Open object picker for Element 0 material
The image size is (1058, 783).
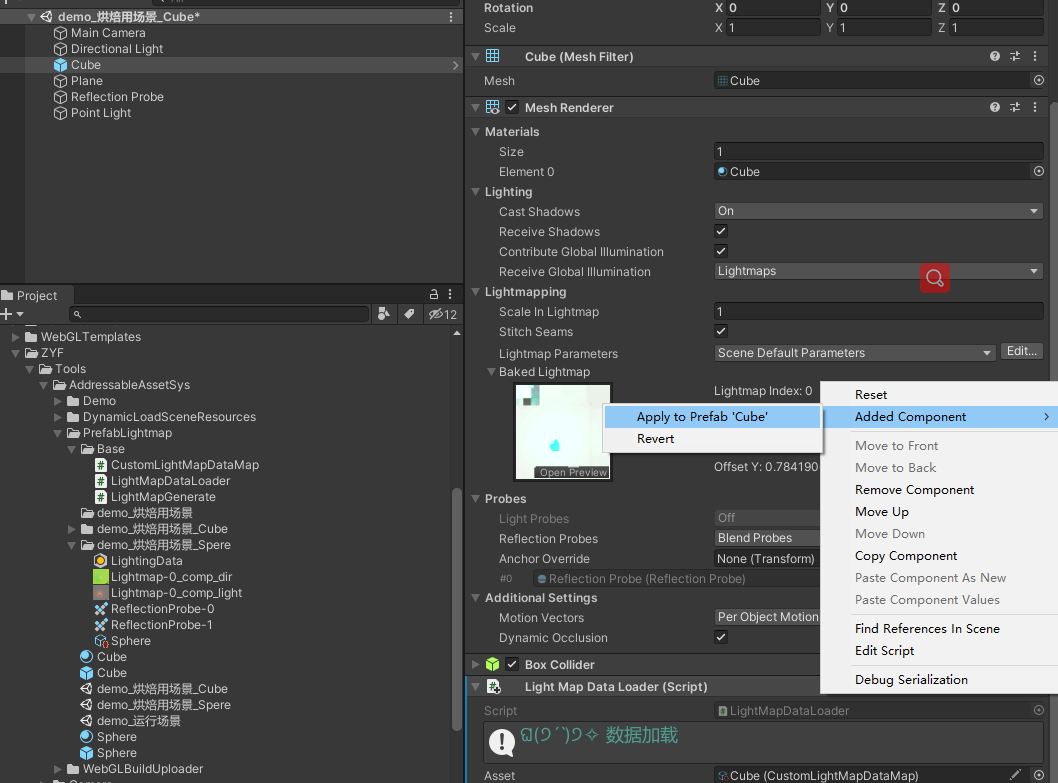coord(1038,171)
